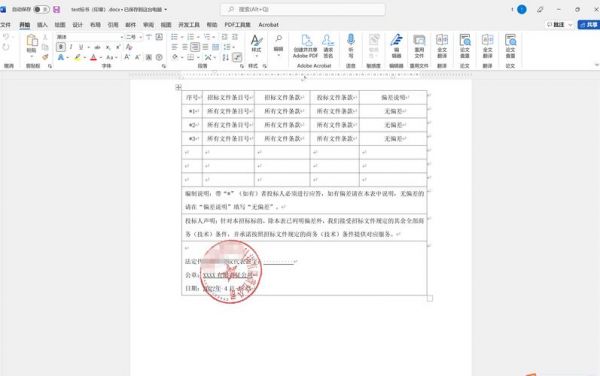
Task: Toggle Subscript formatting
Action: point(108,47)
